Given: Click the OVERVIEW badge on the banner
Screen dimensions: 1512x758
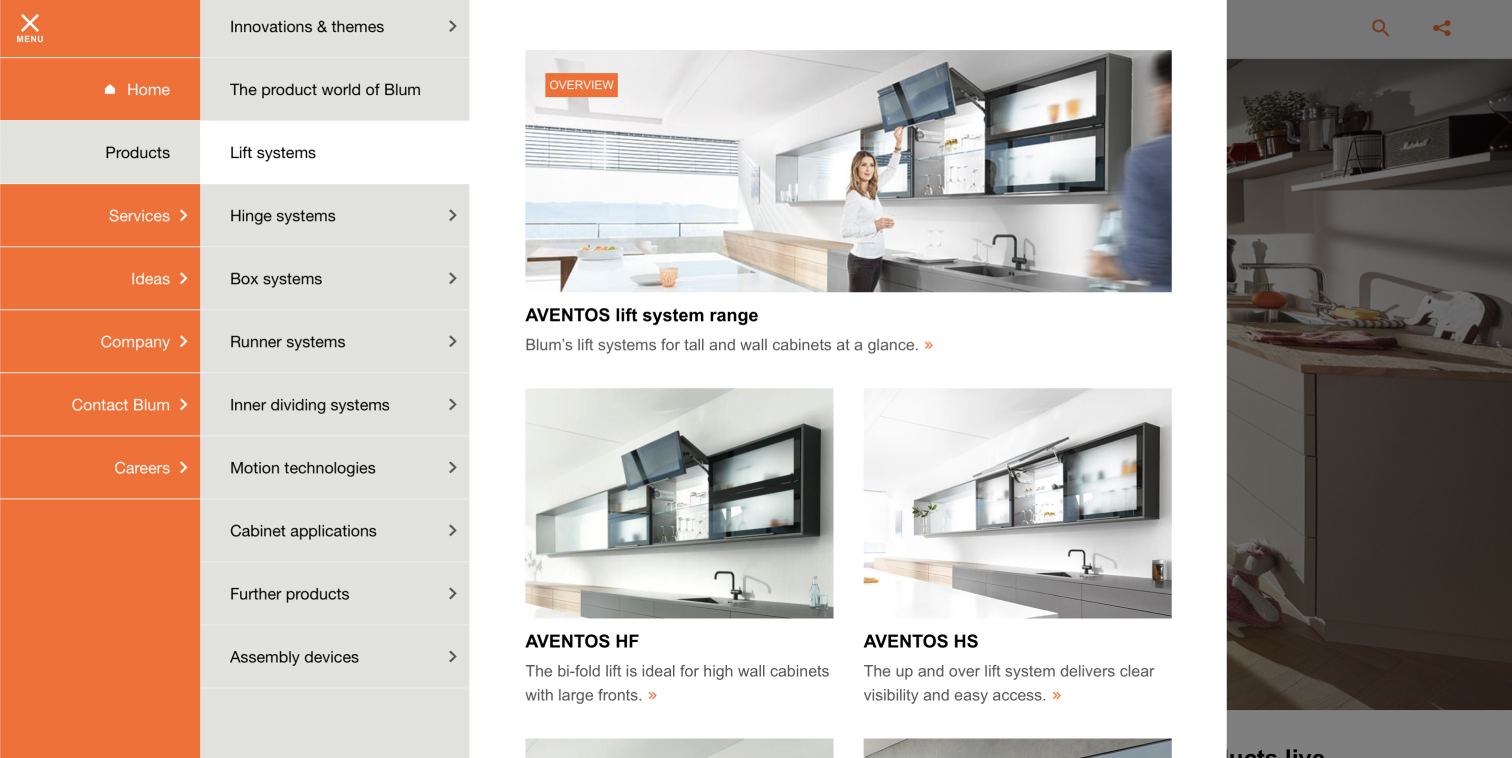Looking at the screenshot, I should tap(581, 85).
